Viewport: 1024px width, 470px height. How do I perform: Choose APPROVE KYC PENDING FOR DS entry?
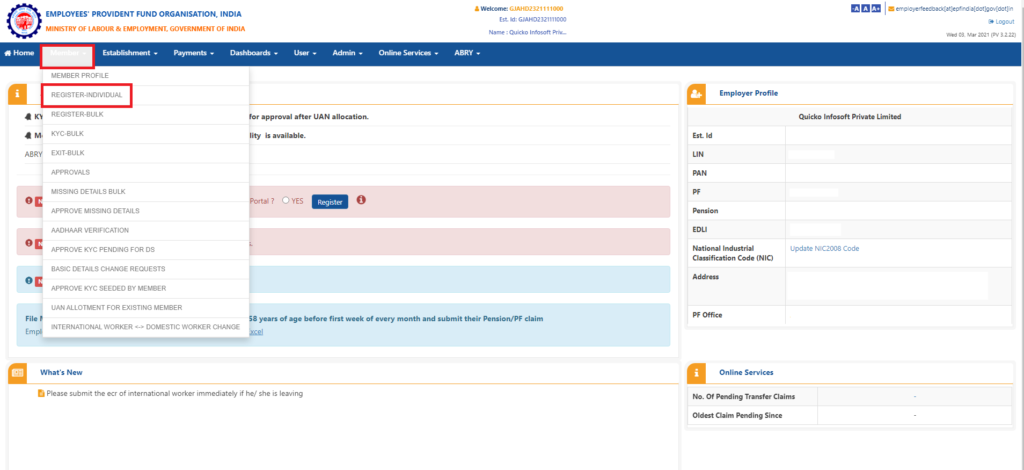146,249
